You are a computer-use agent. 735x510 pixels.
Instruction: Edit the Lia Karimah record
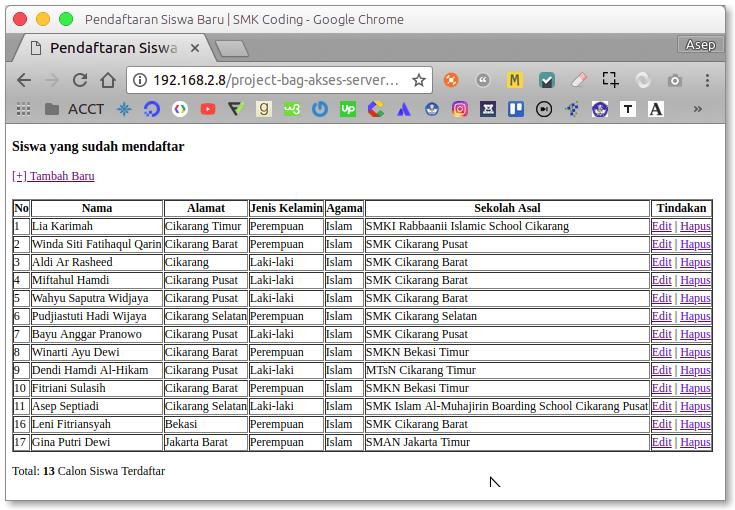pos(661,226)
